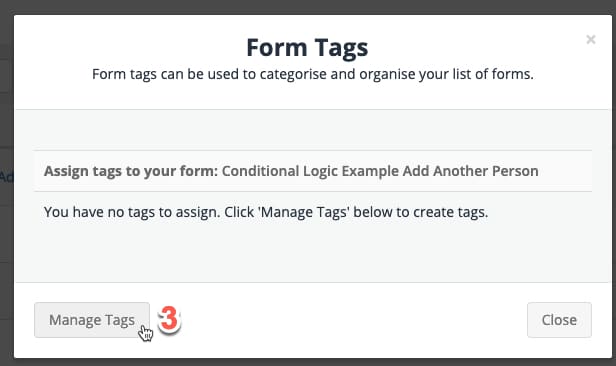Select the "Form Tags" dialog heading
616x366 pixels.
[x=307, y=48]
